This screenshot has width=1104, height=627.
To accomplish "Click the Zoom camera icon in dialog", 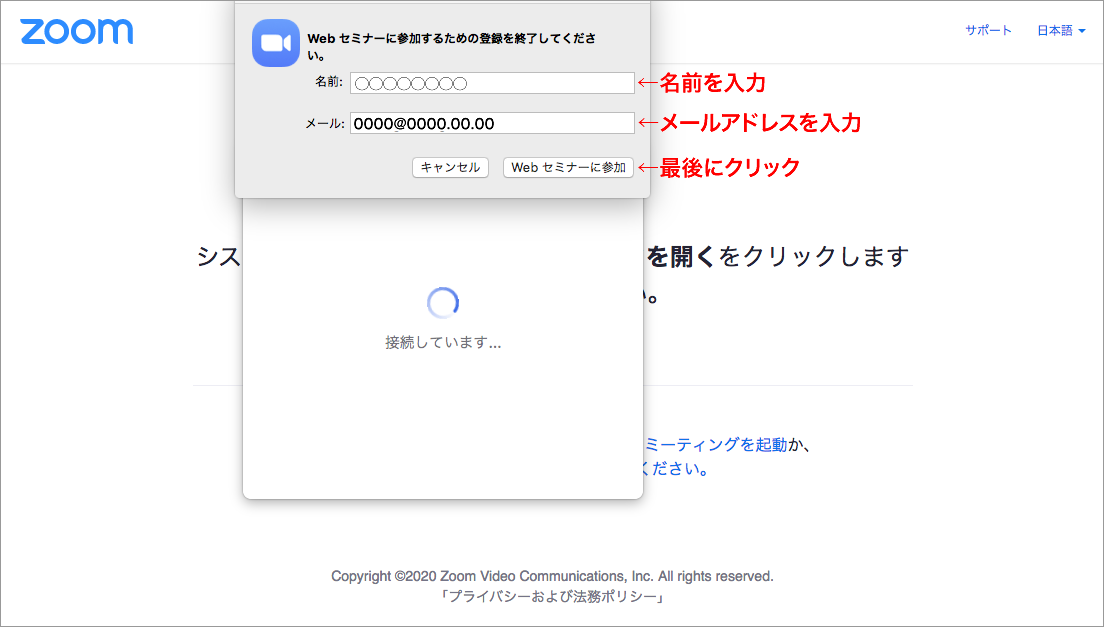I will [x=276, y=43].
